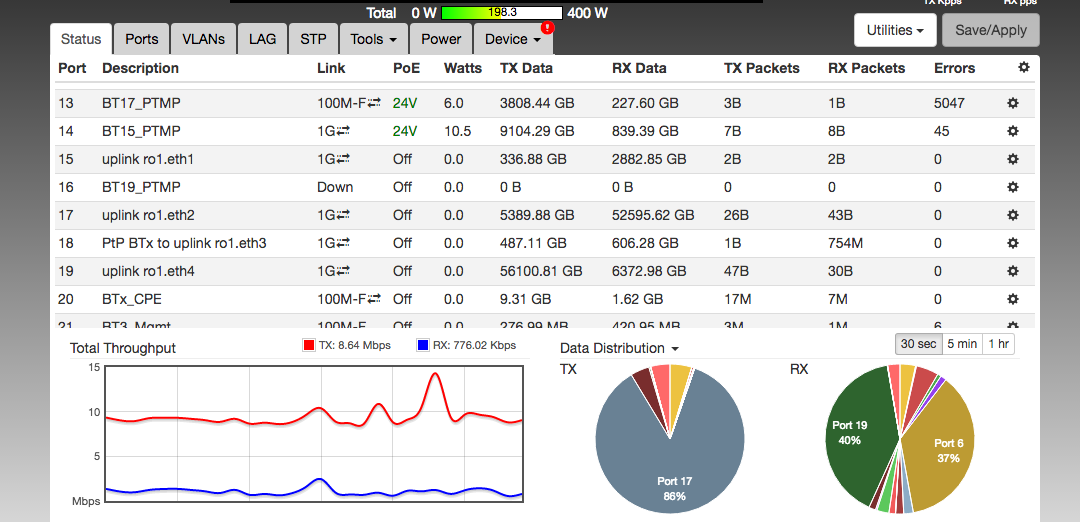The image size is (1080, 522).
Task: Click gear icon for port 16 BT19_PTMP
Action: 1012,187
